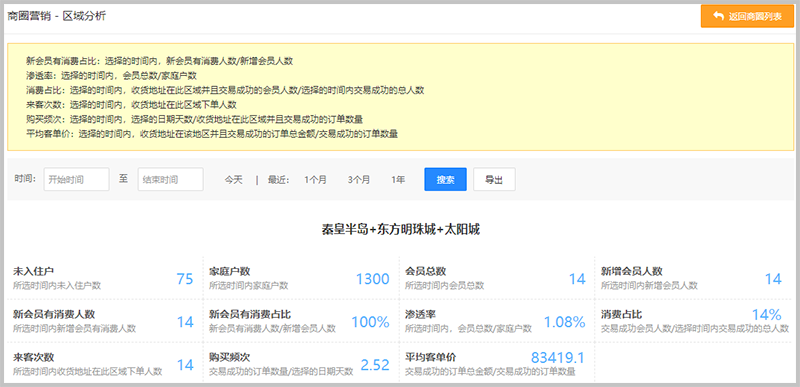Click the 时间: label
This screenshot has height=387, width=800.
point(25,179)
